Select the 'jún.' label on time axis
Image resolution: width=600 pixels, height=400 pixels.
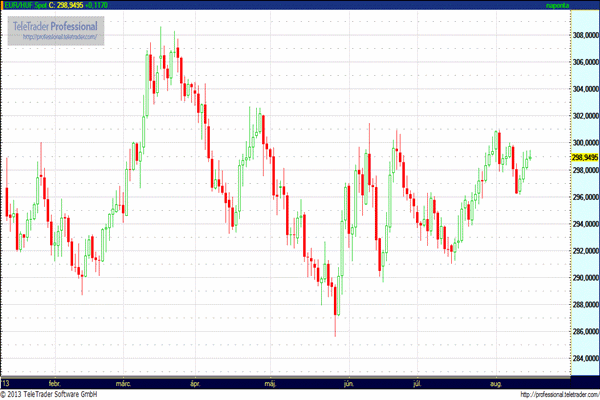(348, 383)
